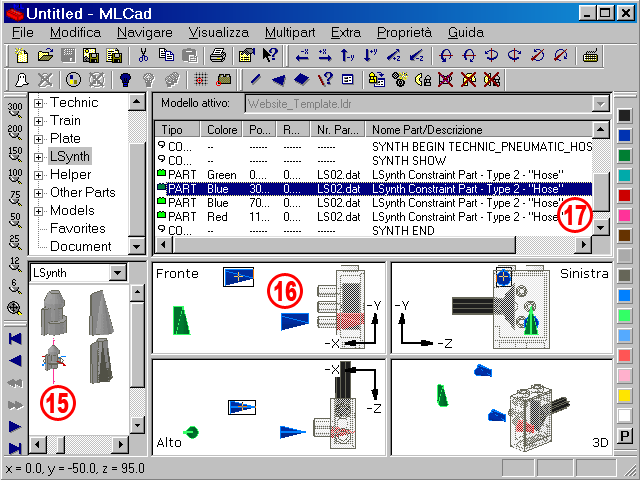Move part along negative X axis

coord(302,55)
